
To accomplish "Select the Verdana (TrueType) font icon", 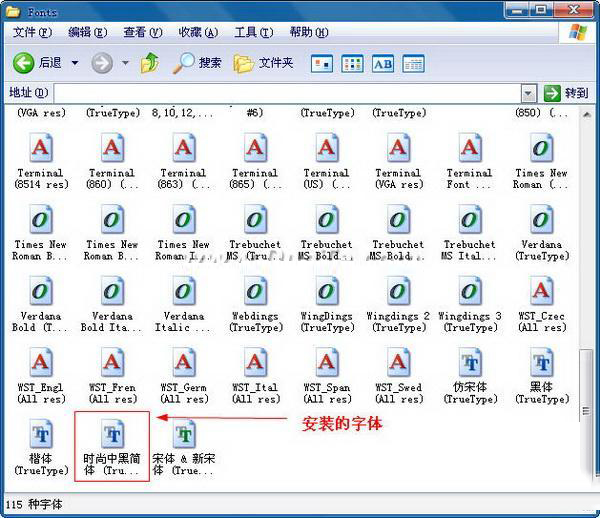I will (541, 219).
